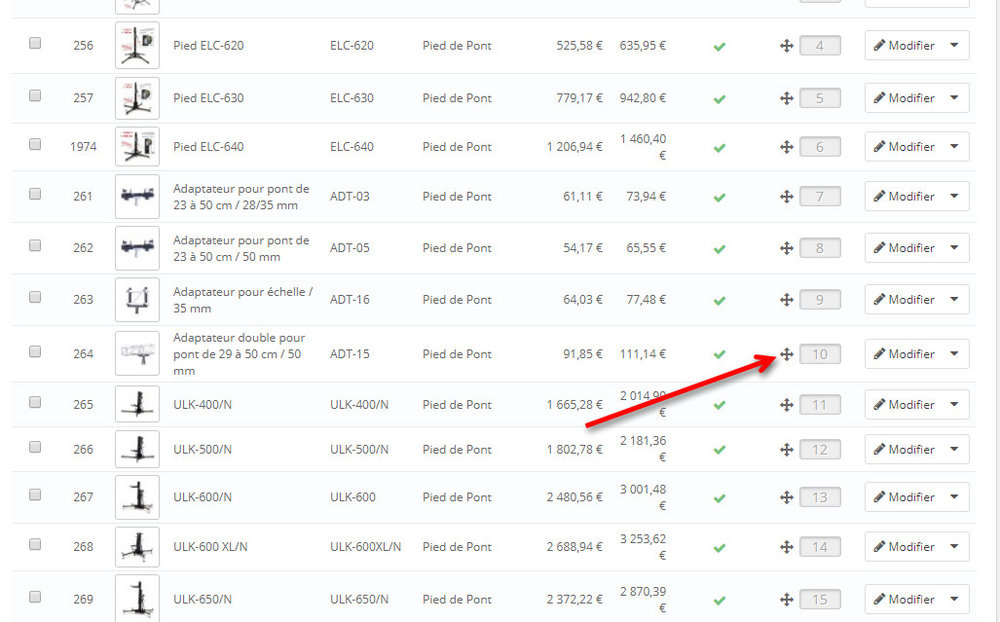
Task: Click Modifier for ULK-600 XL/N
Action: pyautogui.click(x=904, y=547)
